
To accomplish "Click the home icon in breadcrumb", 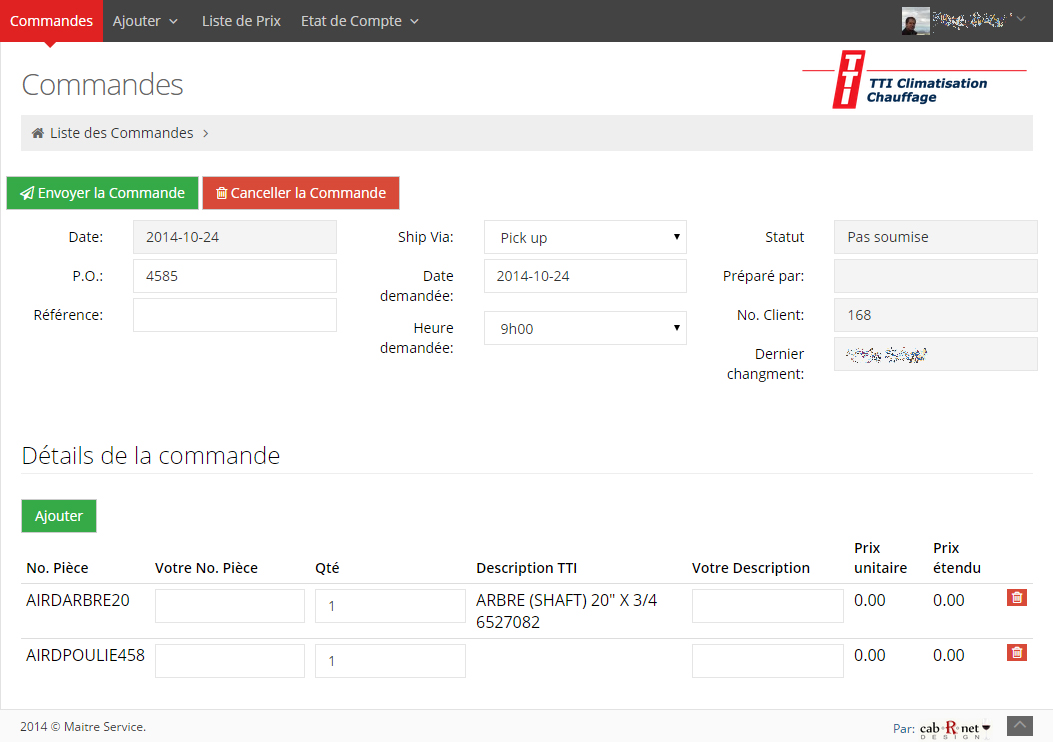I will coord(37,133).
